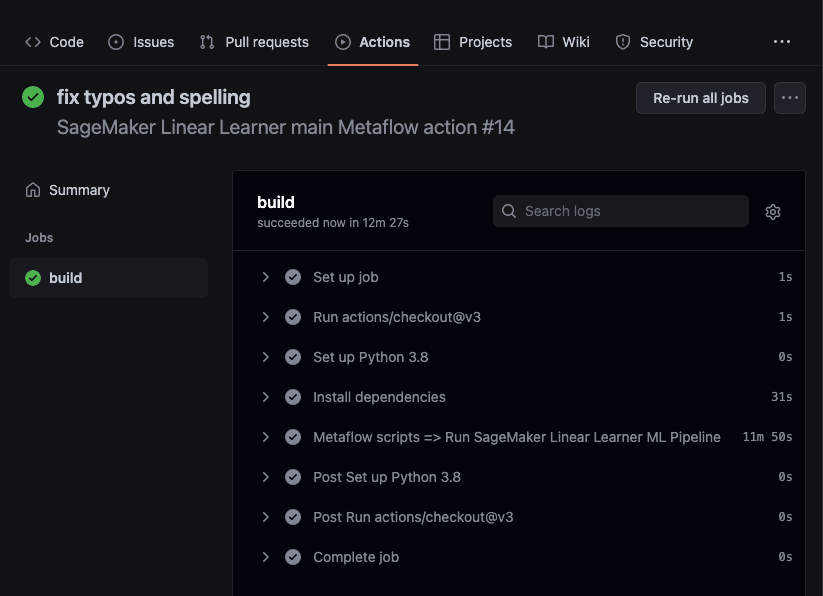This screenshot has width=823, height=596.
Task: Click status check icon for Complete job
Action: pos(293,557)
